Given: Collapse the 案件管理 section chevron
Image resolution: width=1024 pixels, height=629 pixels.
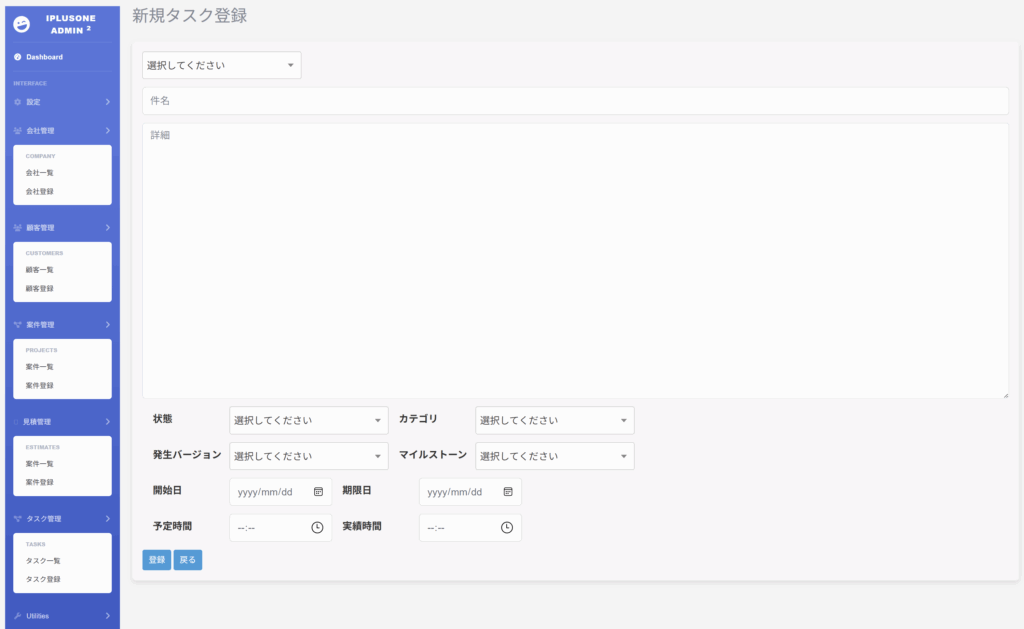Looking at the screenshot, I should (108, 325).
